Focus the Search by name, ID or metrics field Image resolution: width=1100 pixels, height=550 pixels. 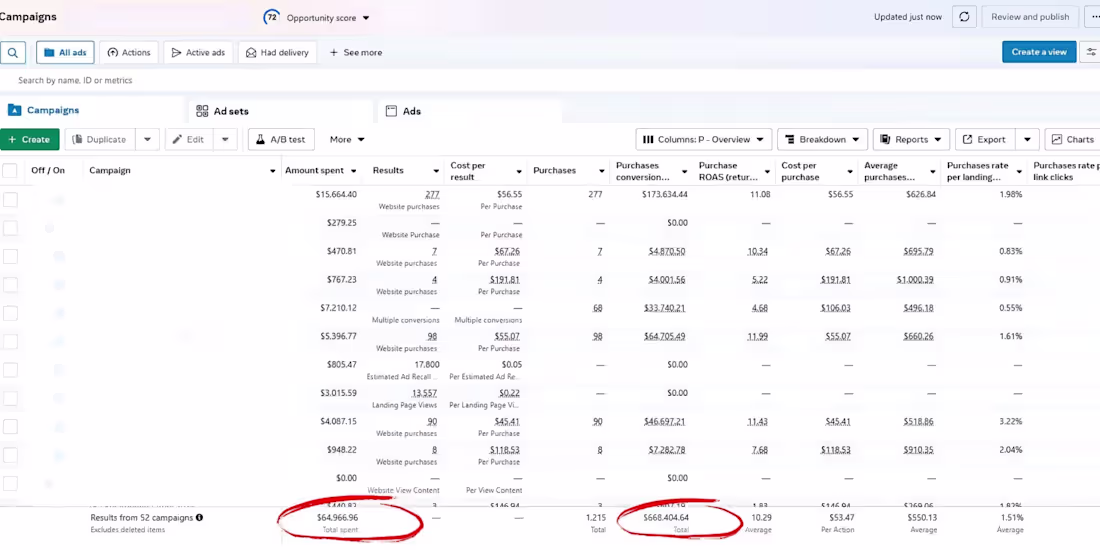[x=281, y=81]
